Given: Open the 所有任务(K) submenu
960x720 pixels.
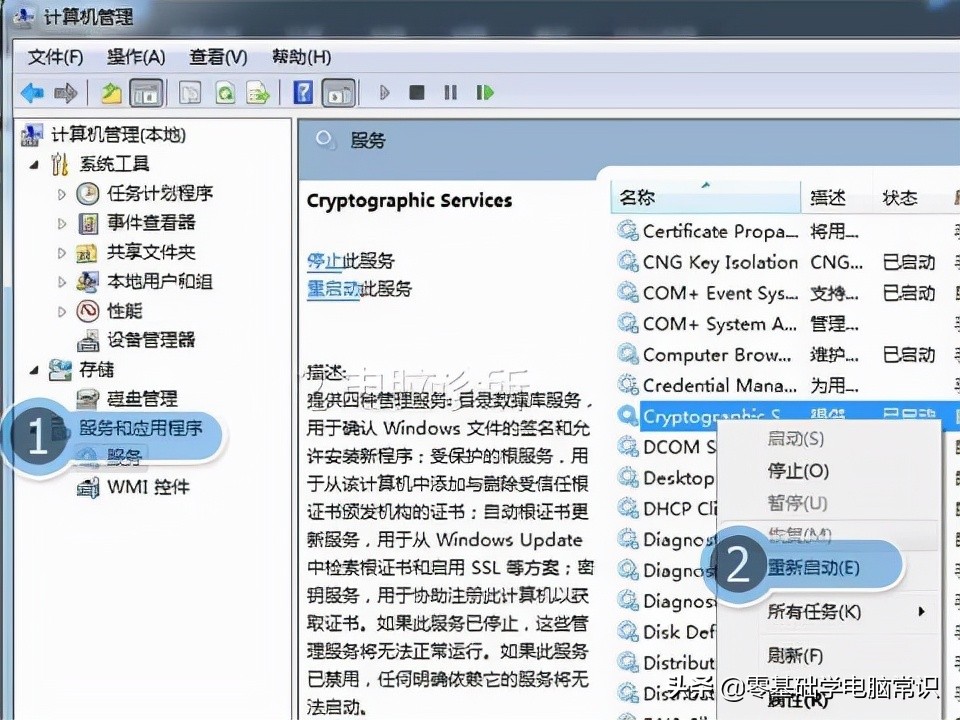Looking at the screenshot, I should [813, 611].
